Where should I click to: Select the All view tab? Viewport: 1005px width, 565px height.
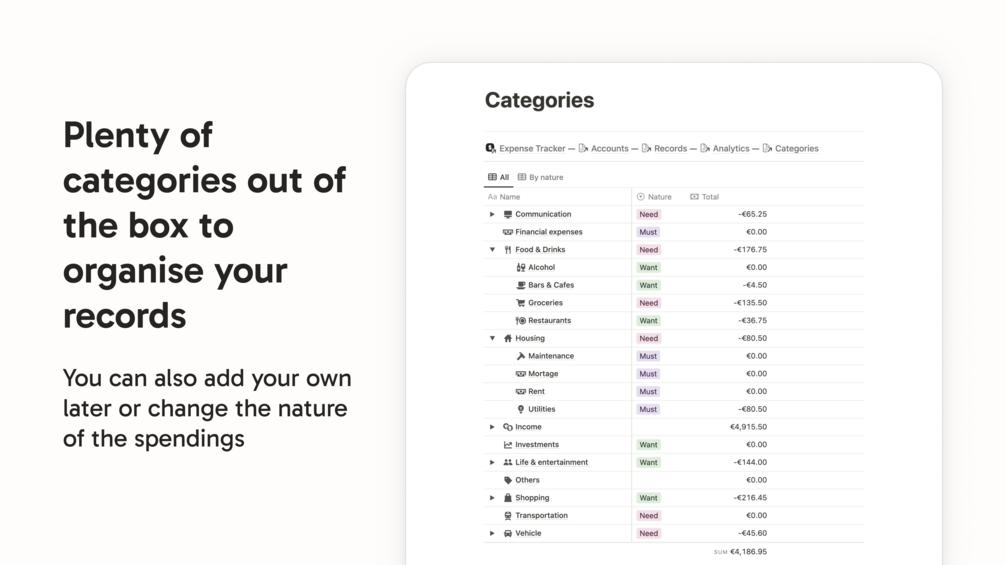coord(498,177)
